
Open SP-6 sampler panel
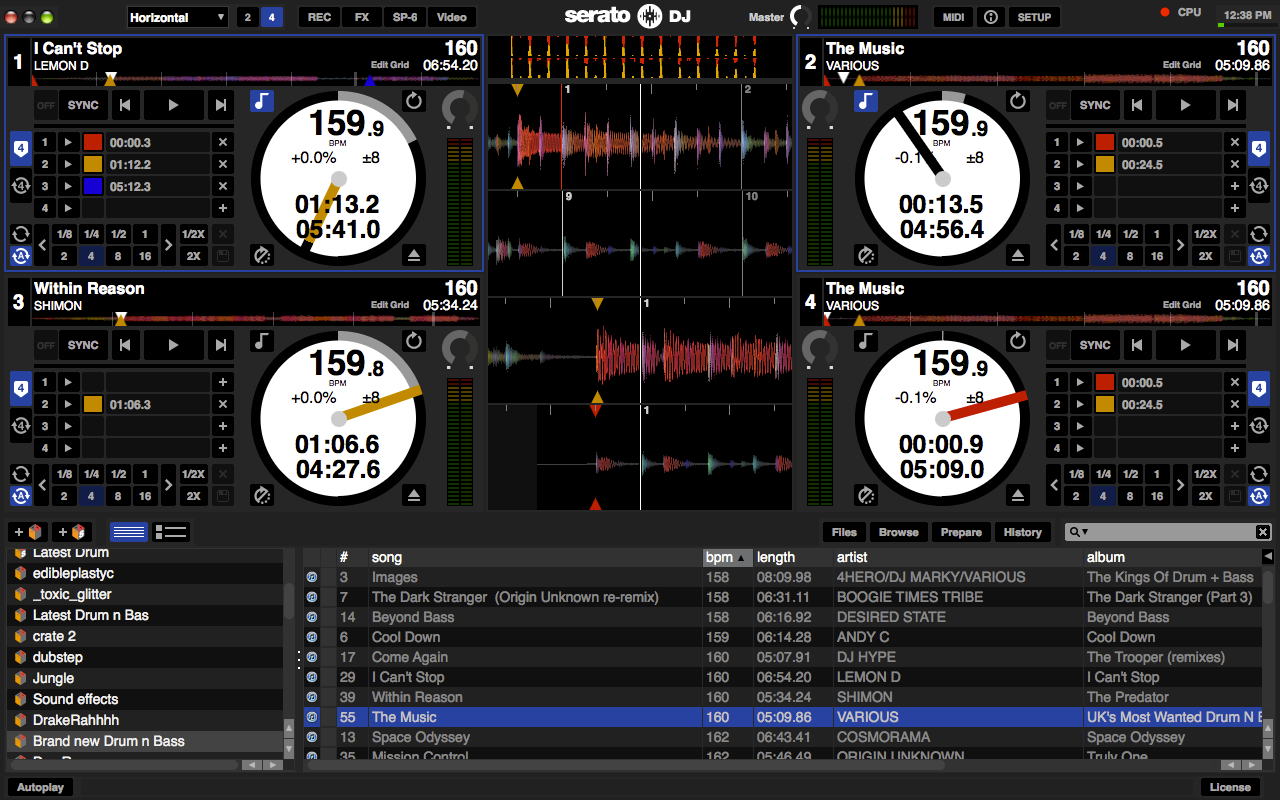tap(406, 17)
